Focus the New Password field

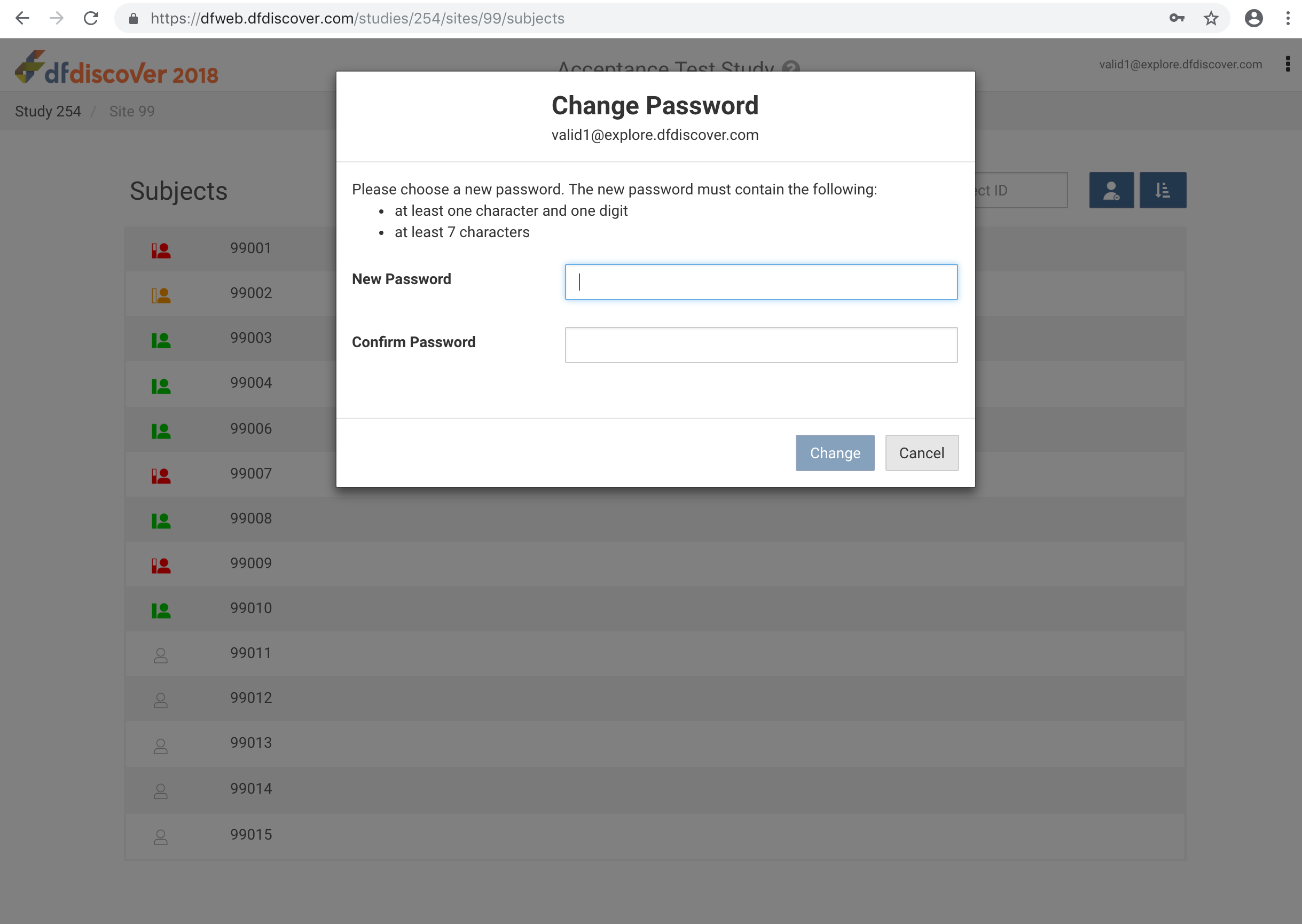(760, 282)
